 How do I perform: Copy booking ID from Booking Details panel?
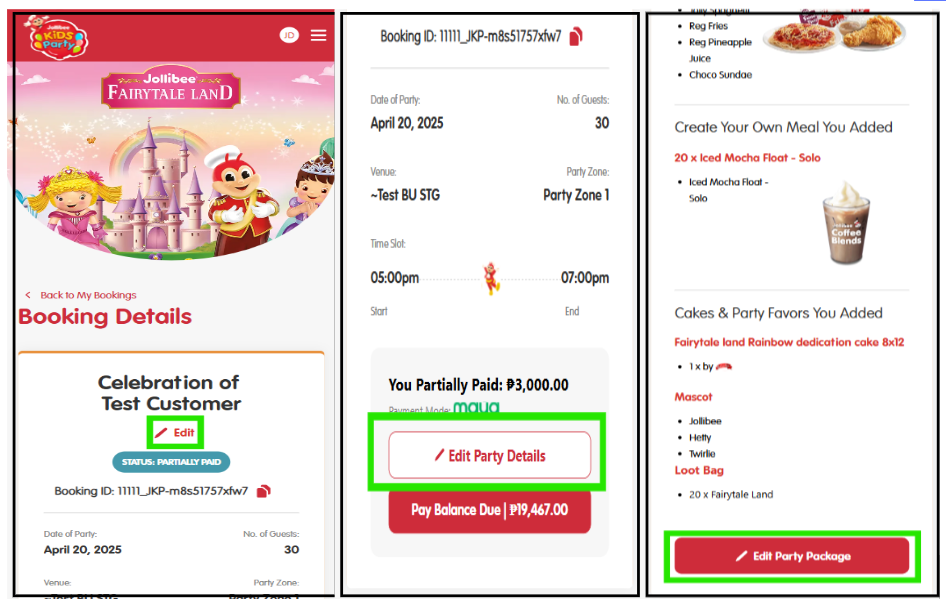264,492
